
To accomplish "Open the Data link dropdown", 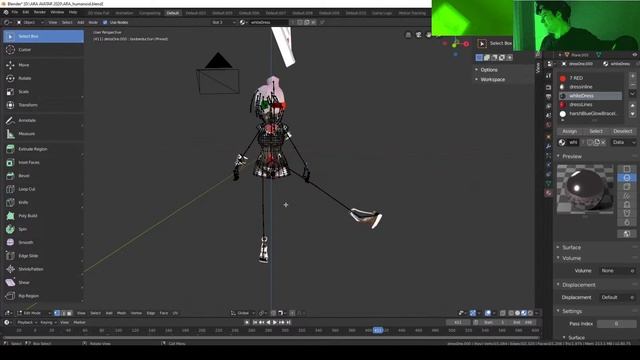I will pos(623,142).
